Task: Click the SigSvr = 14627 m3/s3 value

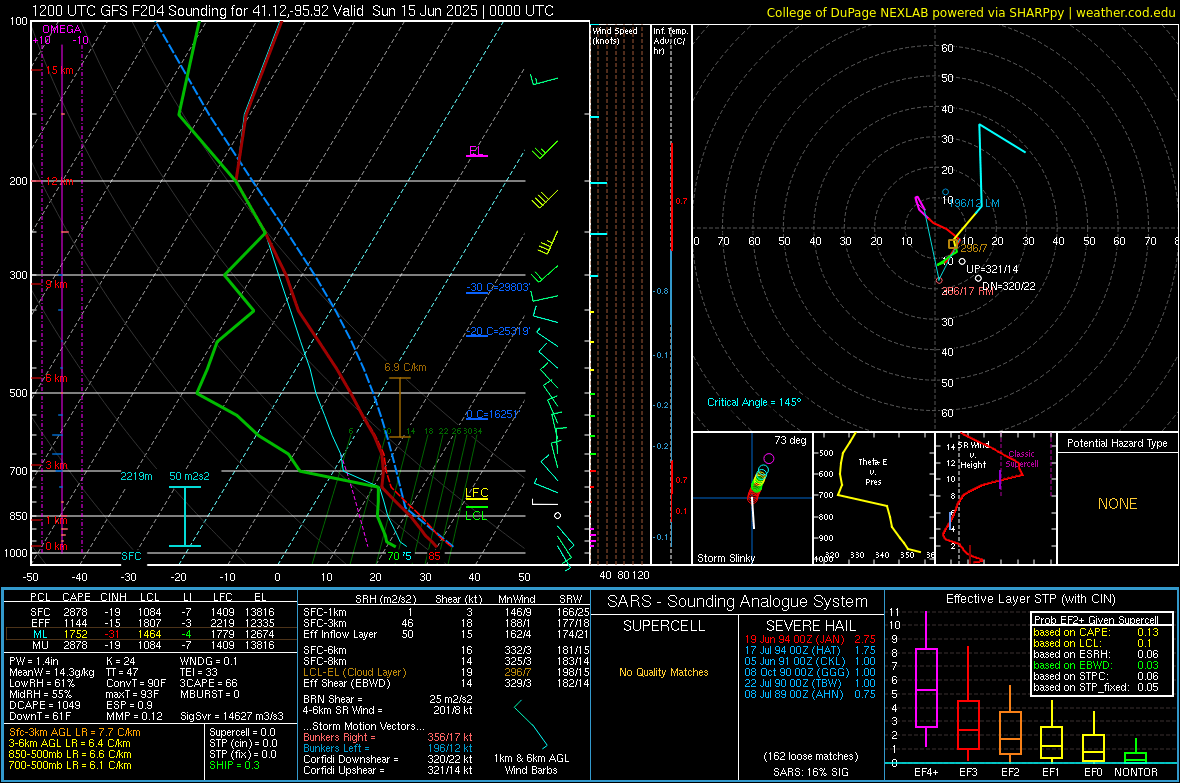Action: (x=232, y=716)
